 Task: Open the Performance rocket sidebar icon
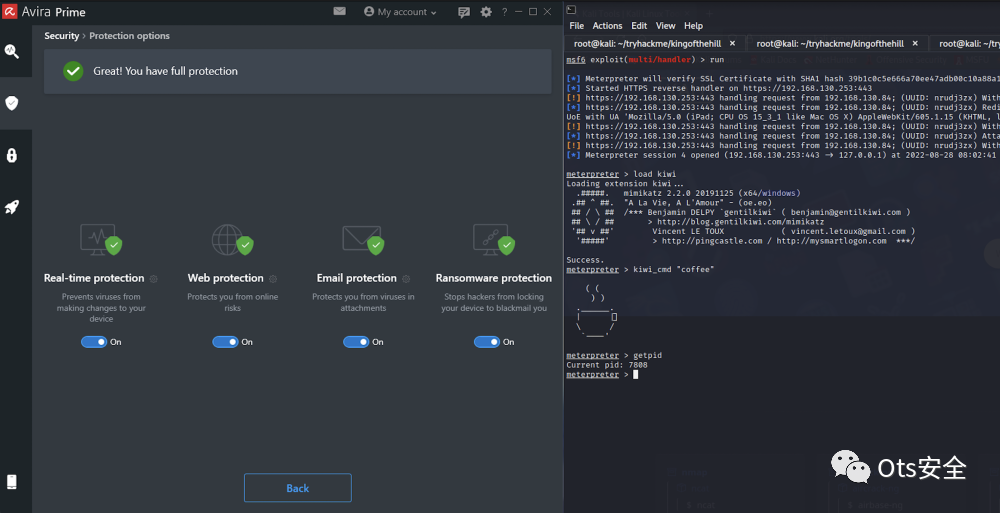(x=11, y=207)
